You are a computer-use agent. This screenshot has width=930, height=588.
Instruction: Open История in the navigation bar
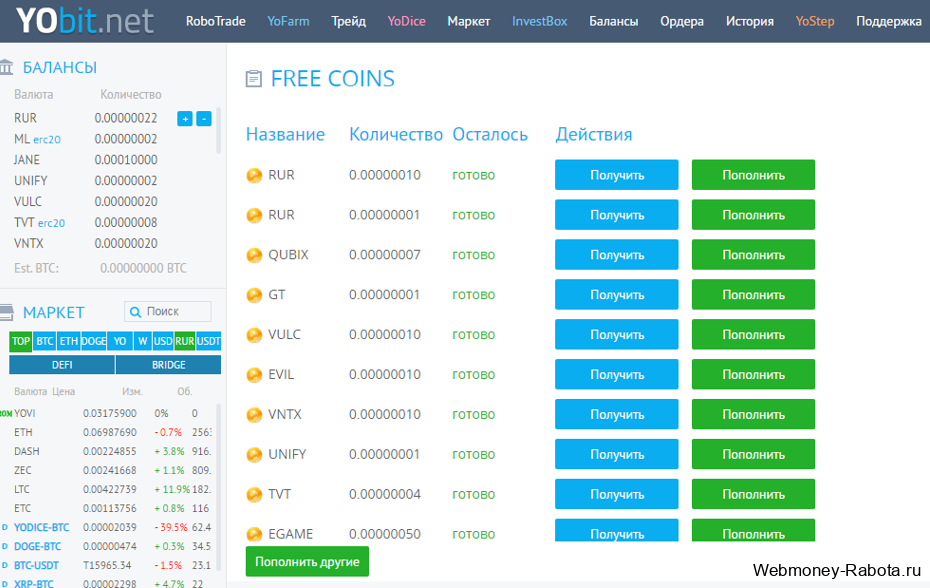click(x=750, y=21)
